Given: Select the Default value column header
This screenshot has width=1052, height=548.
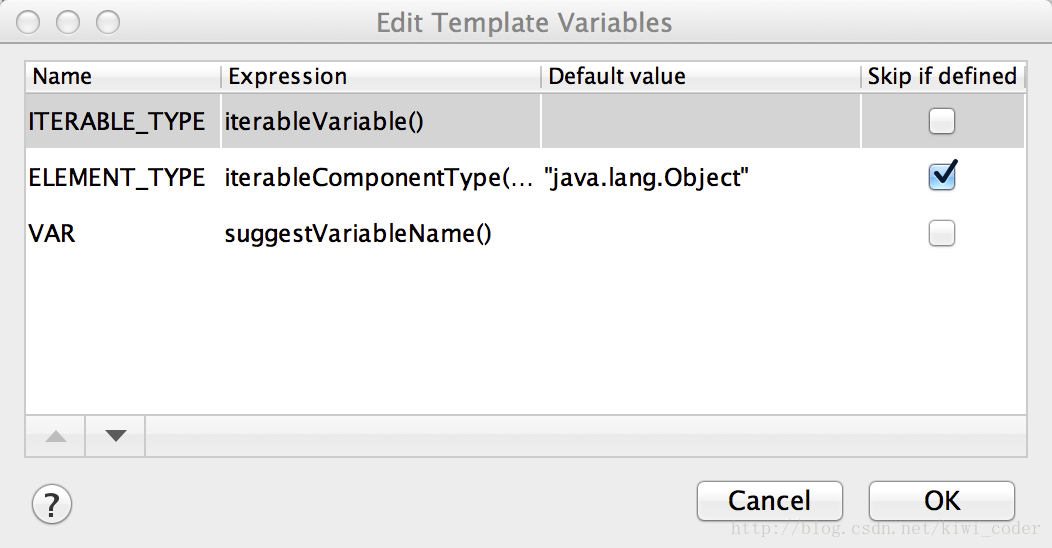Looking at the screenshot, I should 701,76.
